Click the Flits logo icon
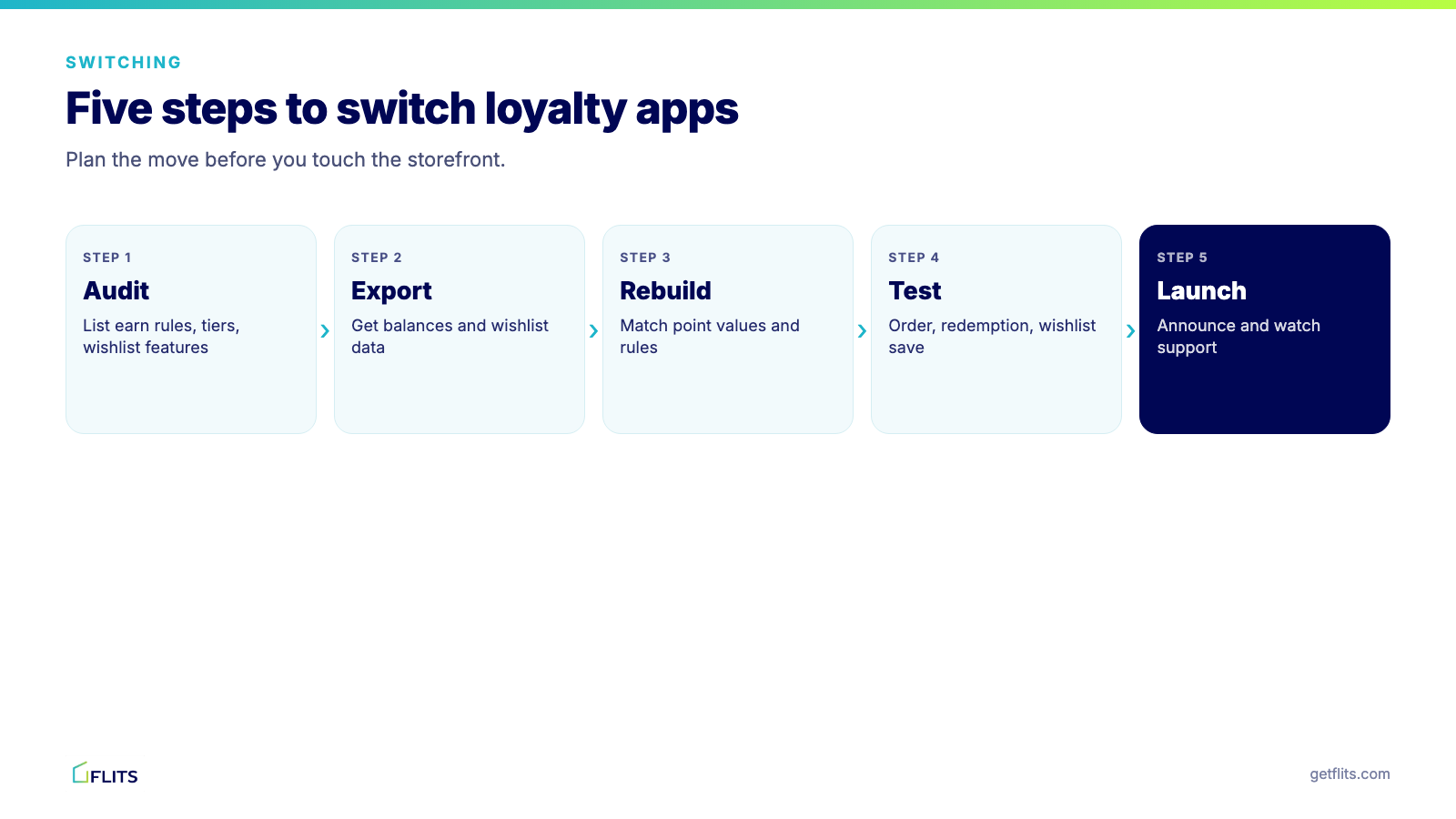Viewport: 1456px width, 819px height. (106, 773)
